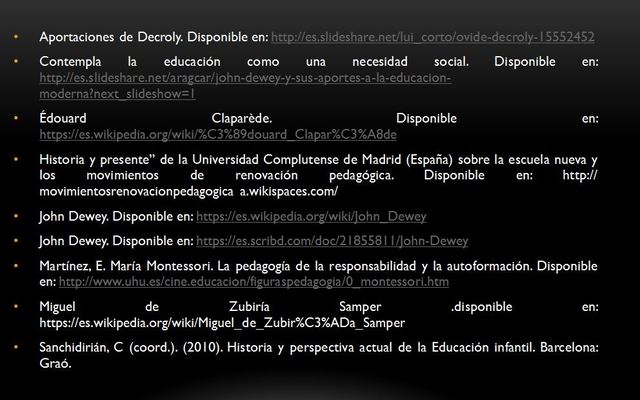Click the text 'renovación pedagógica'
This screenshot has height=400, width=640.
(x=315, y=176)
